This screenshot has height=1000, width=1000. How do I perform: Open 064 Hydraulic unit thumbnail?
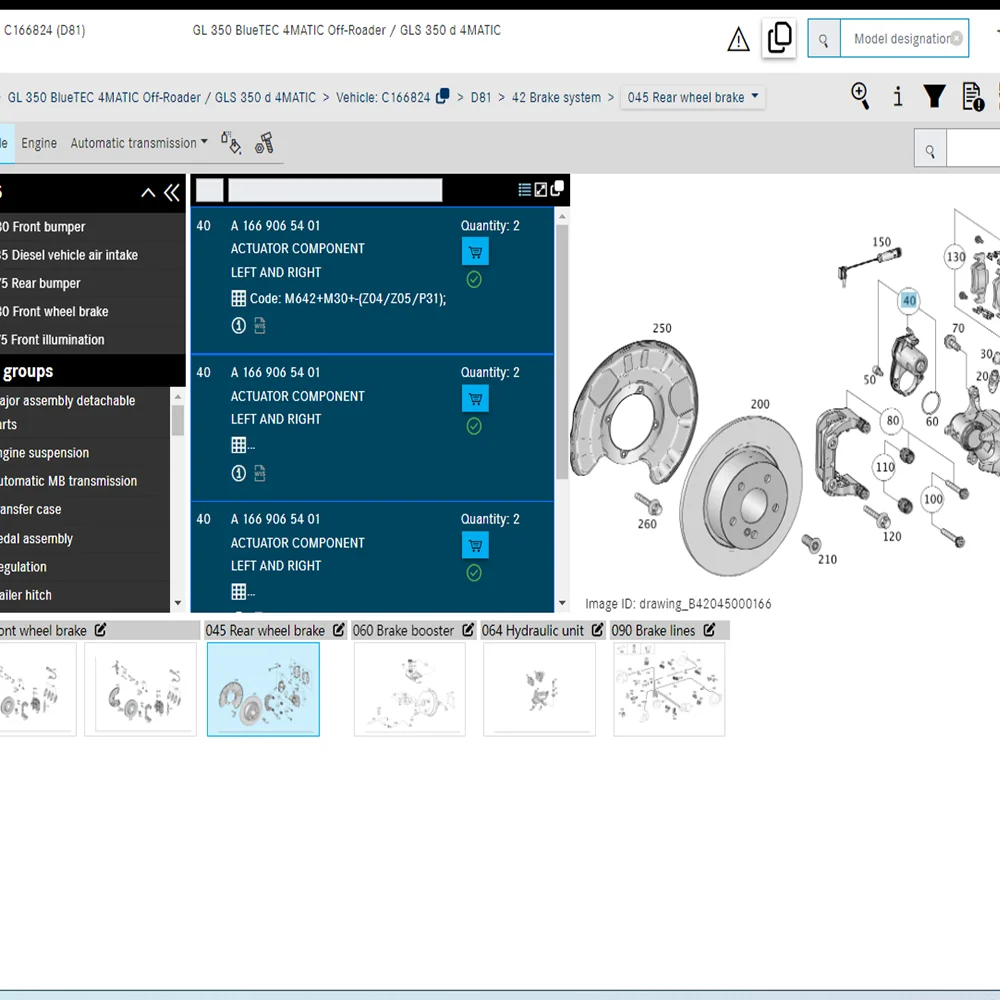click(540, 689)
